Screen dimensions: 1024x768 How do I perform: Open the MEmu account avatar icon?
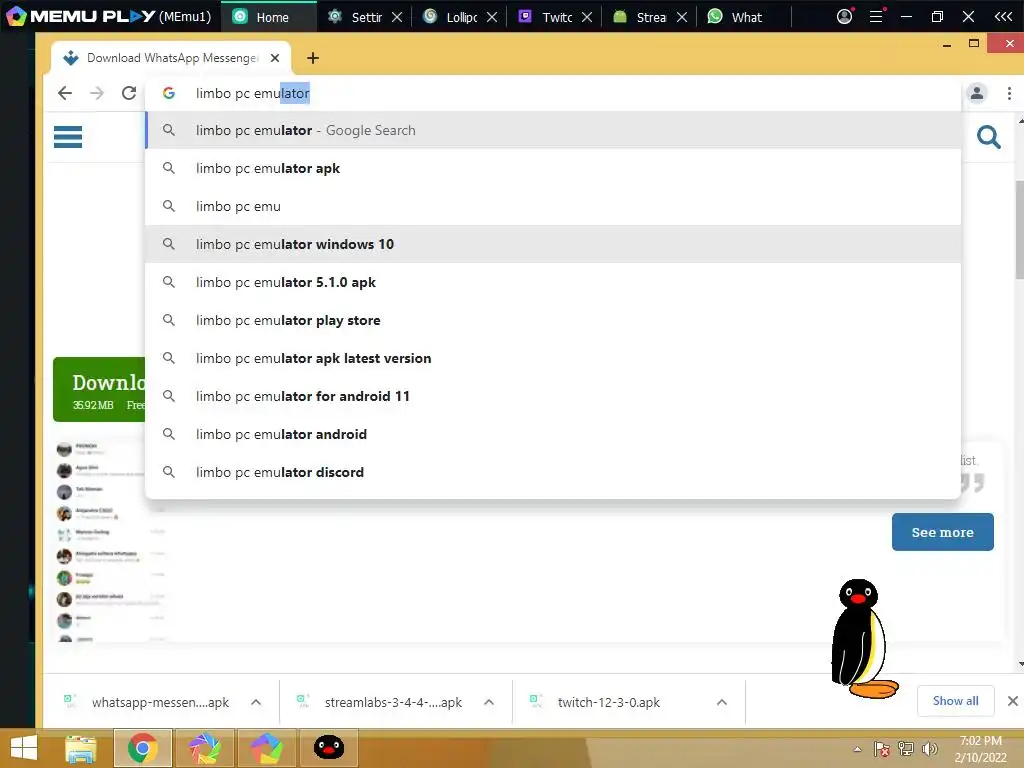click(x=844, y=16)
